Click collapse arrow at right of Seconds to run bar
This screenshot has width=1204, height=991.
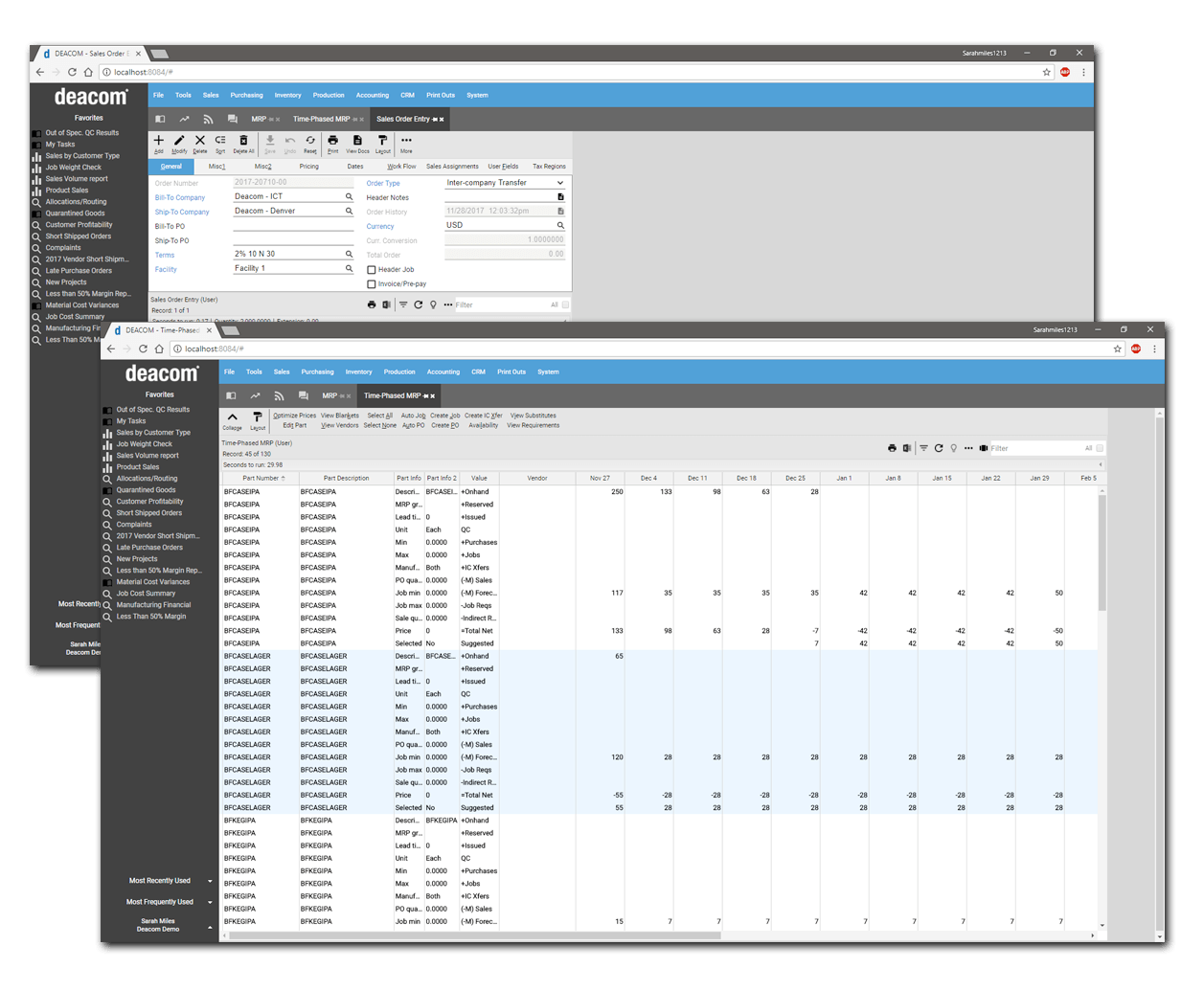[x=1100, y=465]
